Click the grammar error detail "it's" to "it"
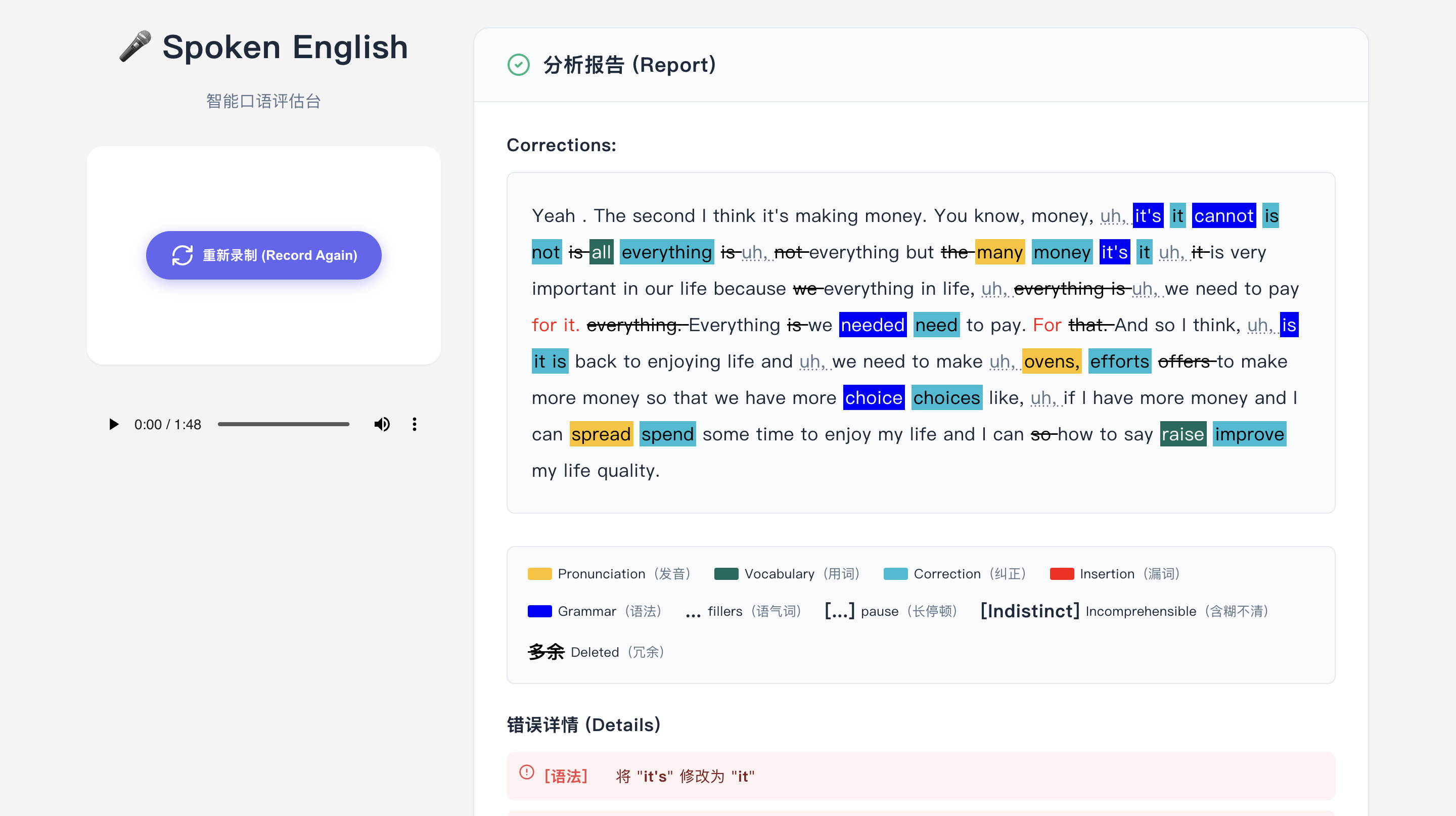Screen dimensions: 1456x816 921,776
